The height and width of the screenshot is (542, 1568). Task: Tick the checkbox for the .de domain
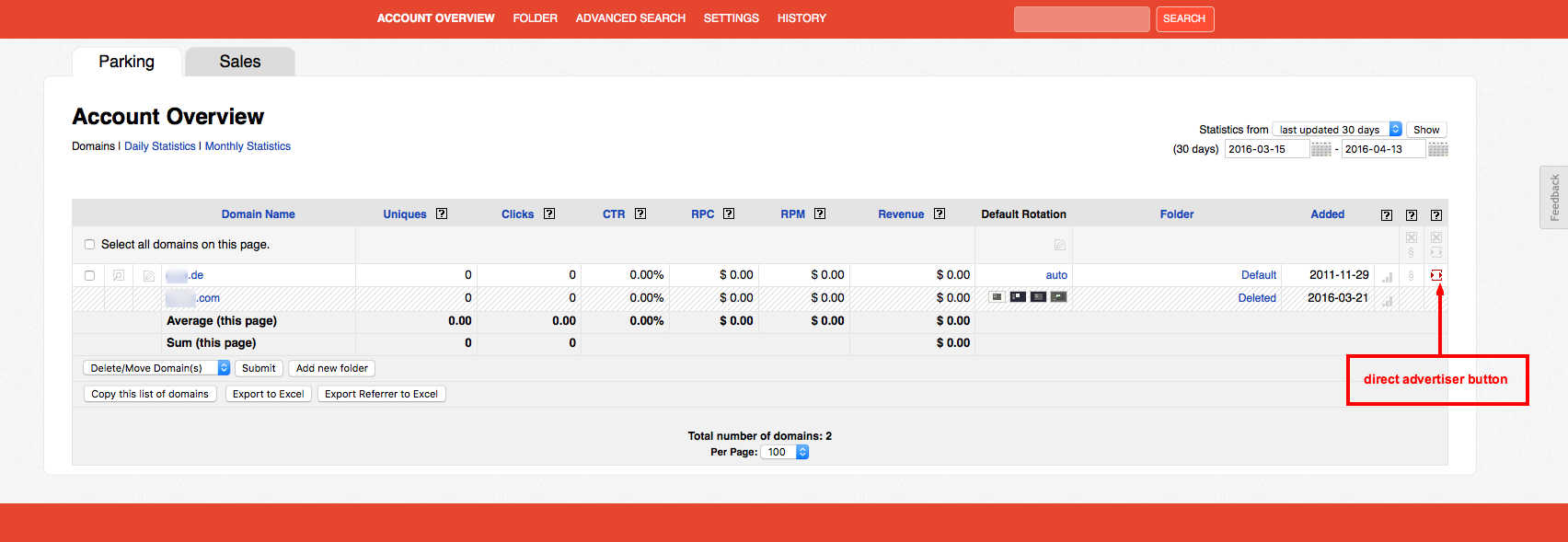(89, 275)
